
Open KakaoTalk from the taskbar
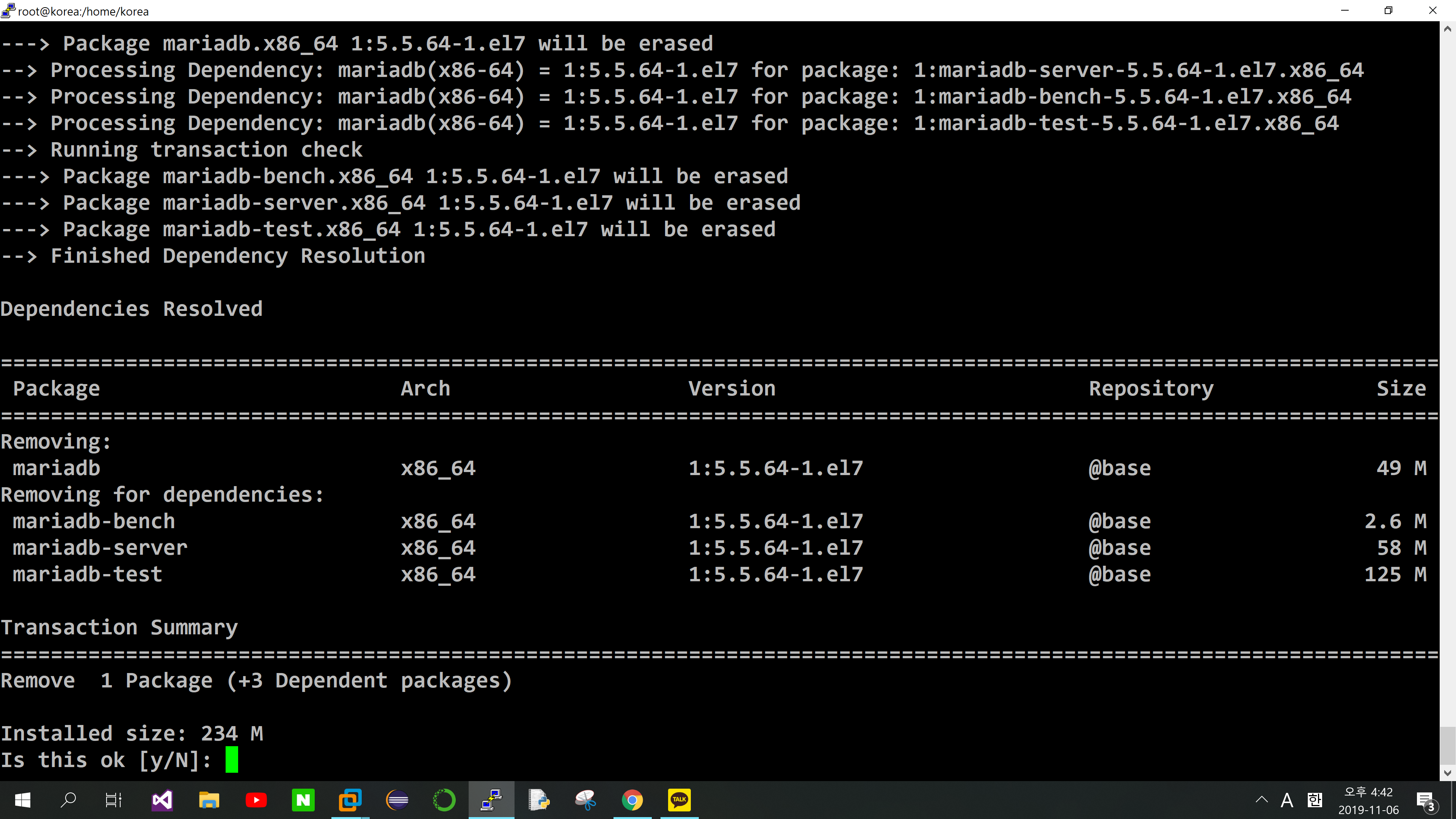679,800
